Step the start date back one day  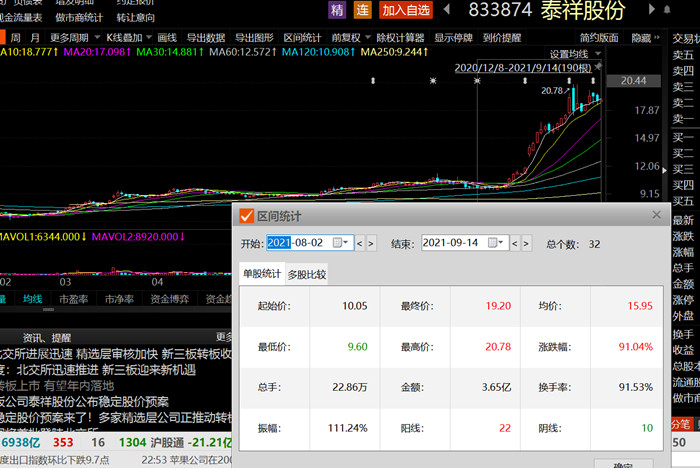pyautogui.click(x=360, y=243)
